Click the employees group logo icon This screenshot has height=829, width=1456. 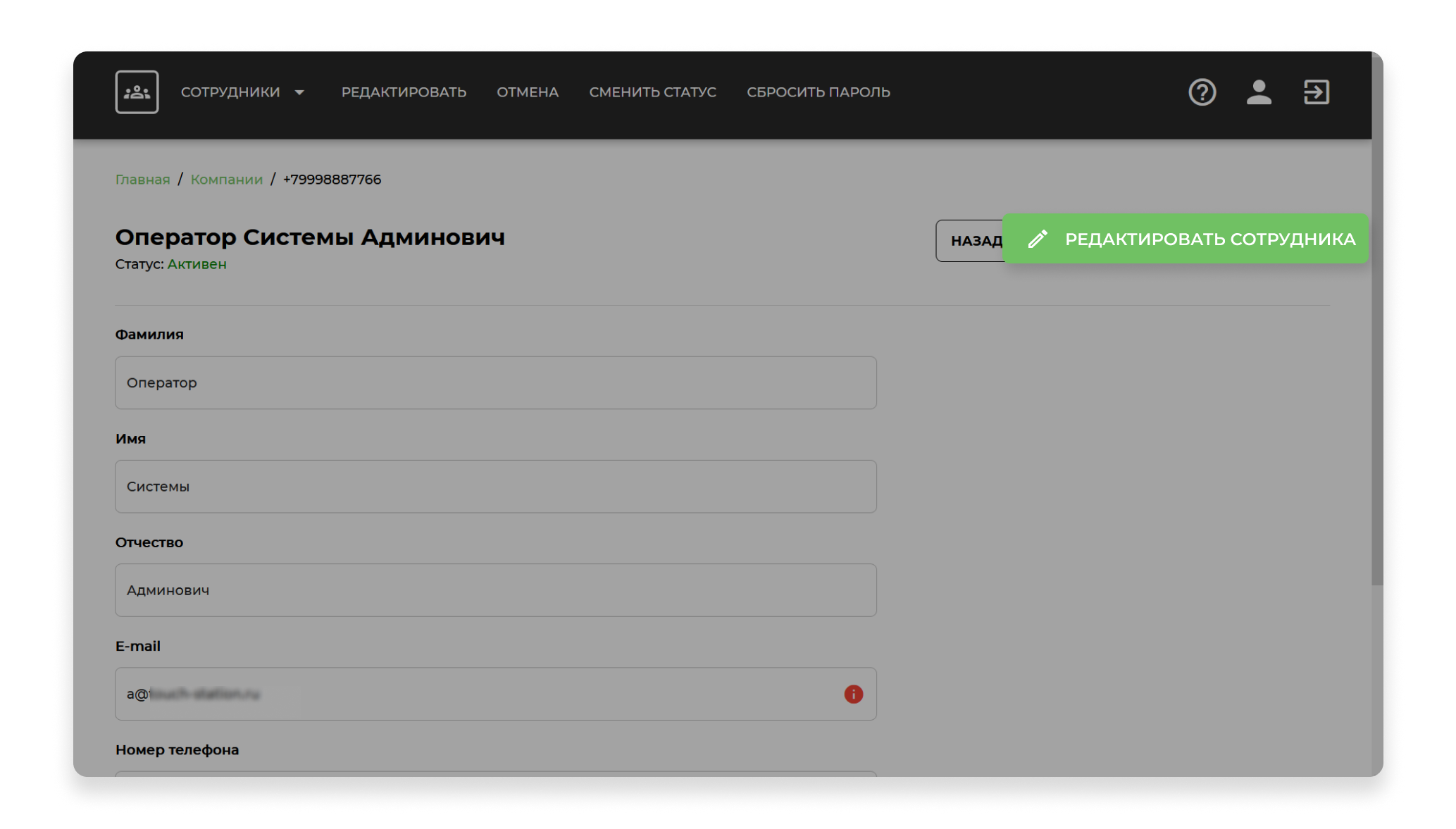tap(137, 92)
